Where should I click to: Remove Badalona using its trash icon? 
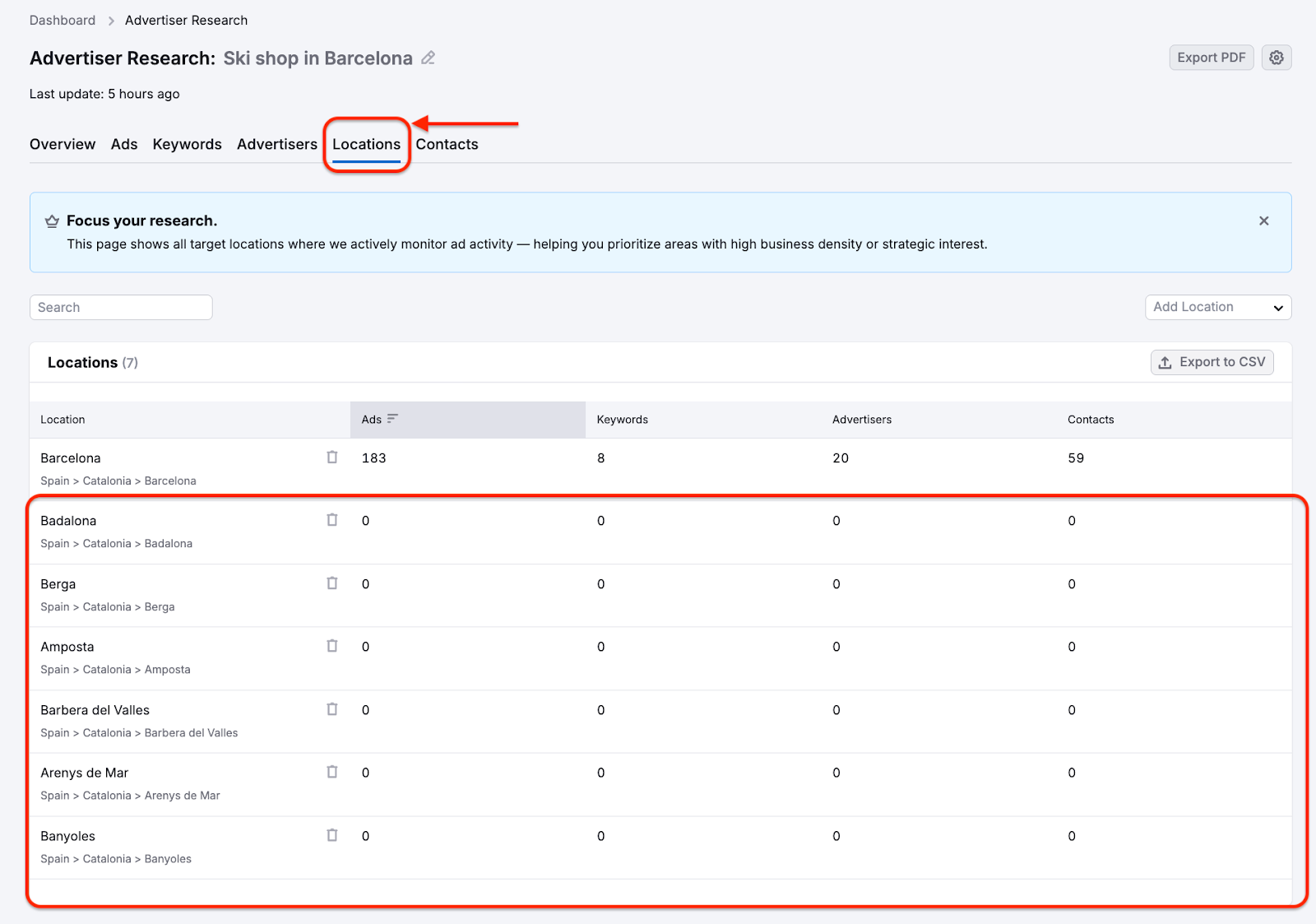332,520
